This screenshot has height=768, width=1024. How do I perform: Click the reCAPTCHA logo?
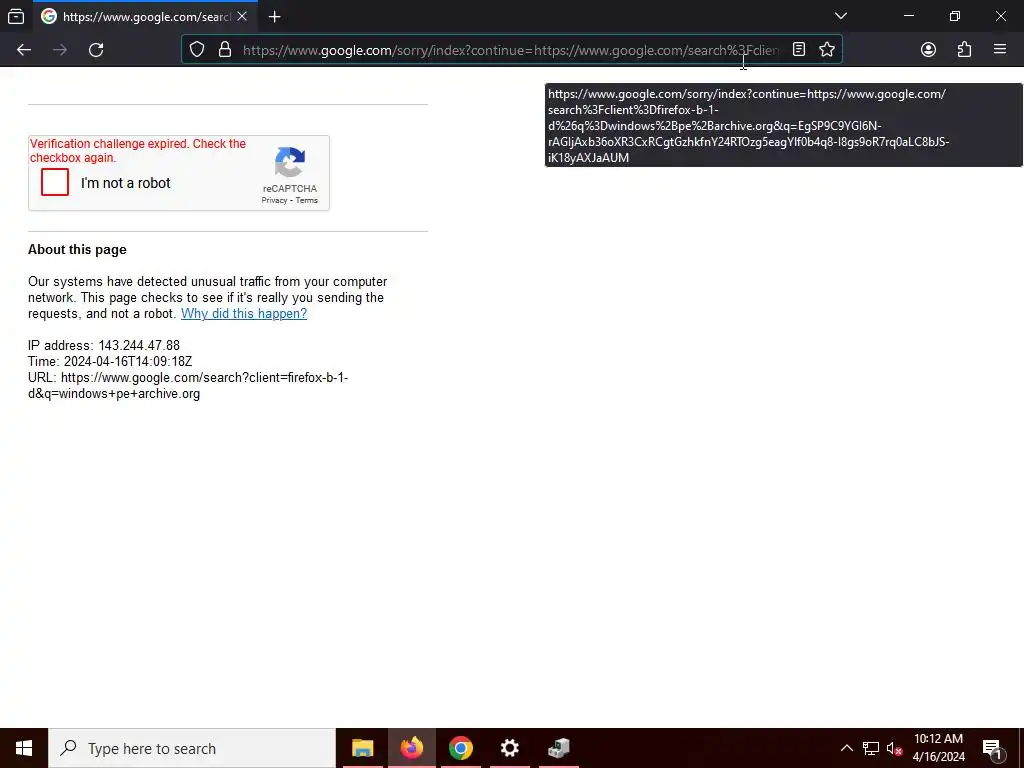coord(290,162)
